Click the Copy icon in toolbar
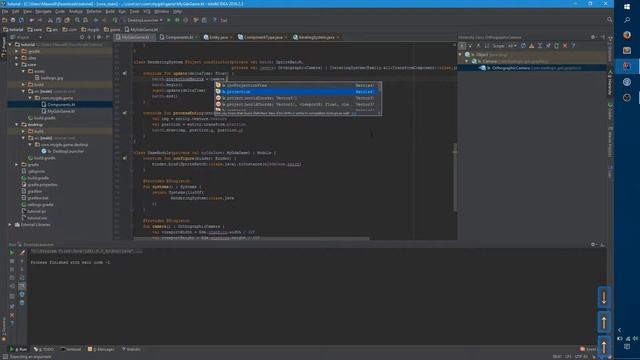 [58, 20]
